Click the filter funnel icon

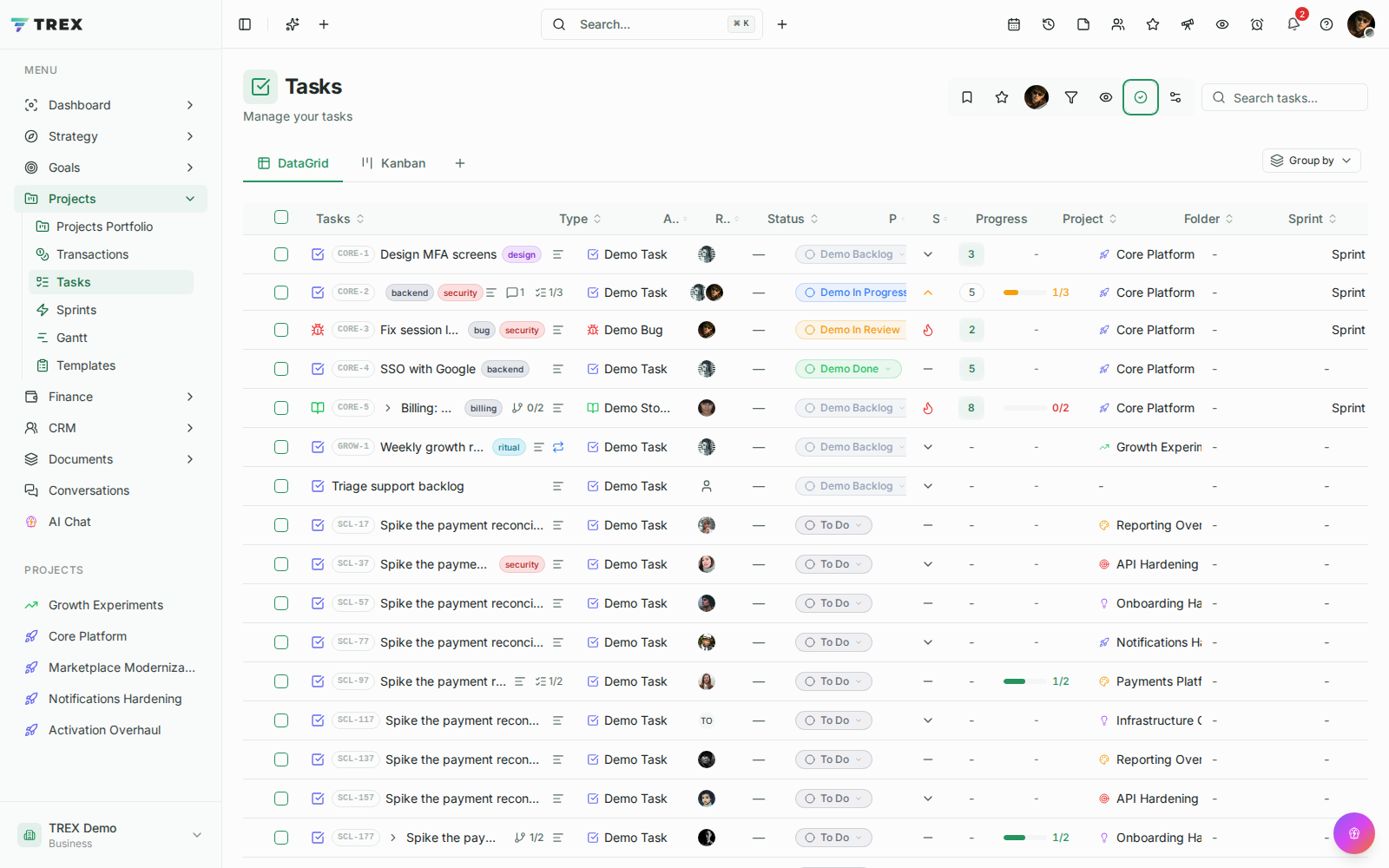tap(1071, 97)
